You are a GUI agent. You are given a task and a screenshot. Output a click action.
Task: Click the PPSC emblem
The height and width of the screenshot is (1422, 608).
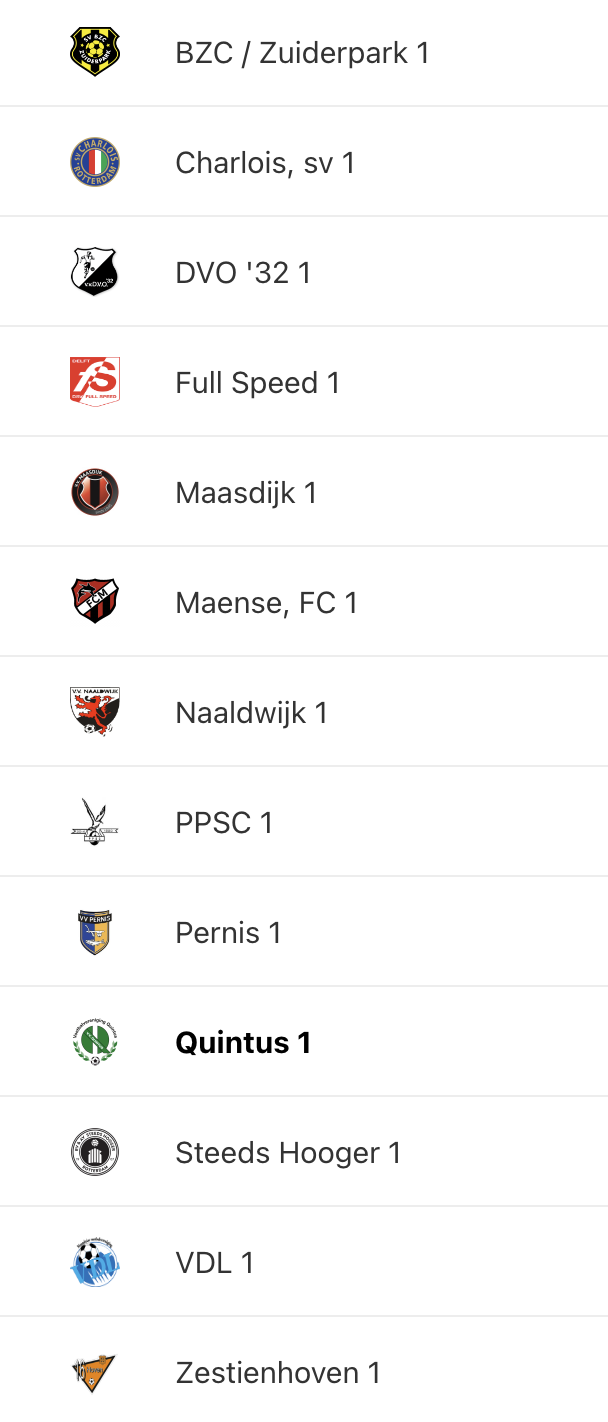point(95,822)
